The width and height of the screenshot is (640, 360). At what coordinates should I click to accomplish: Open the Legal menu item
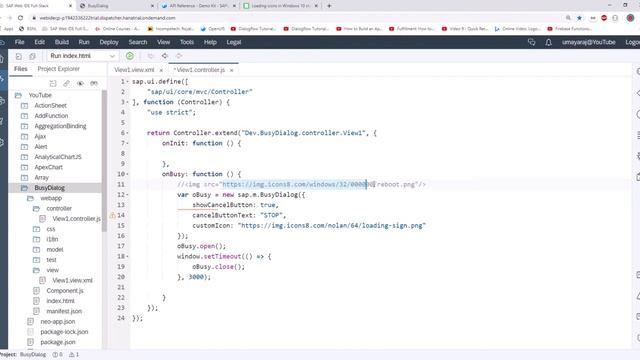click(234, 42)
